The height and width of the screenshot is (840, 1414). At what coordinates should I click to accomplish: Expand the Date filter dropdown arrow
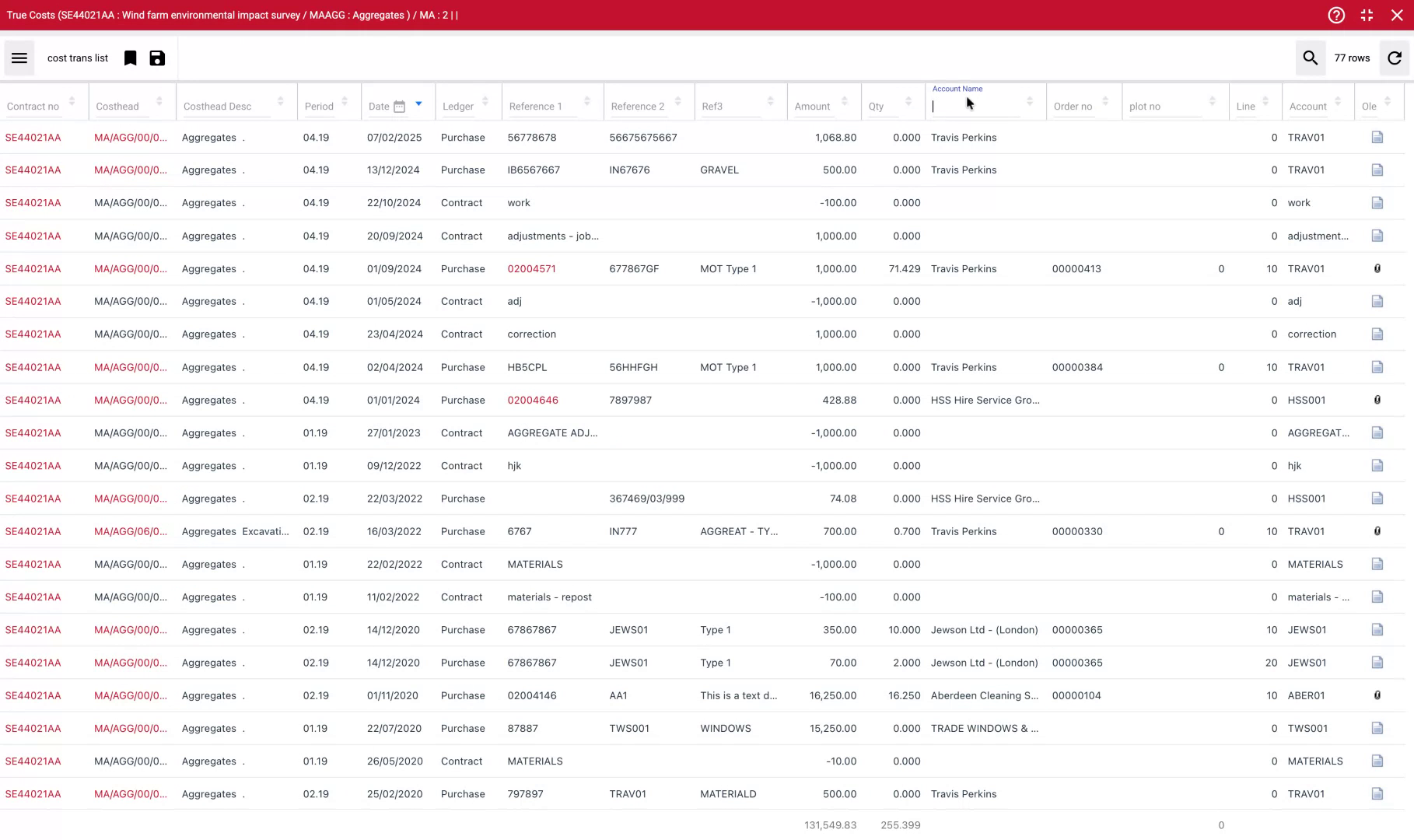click(418, 103)
